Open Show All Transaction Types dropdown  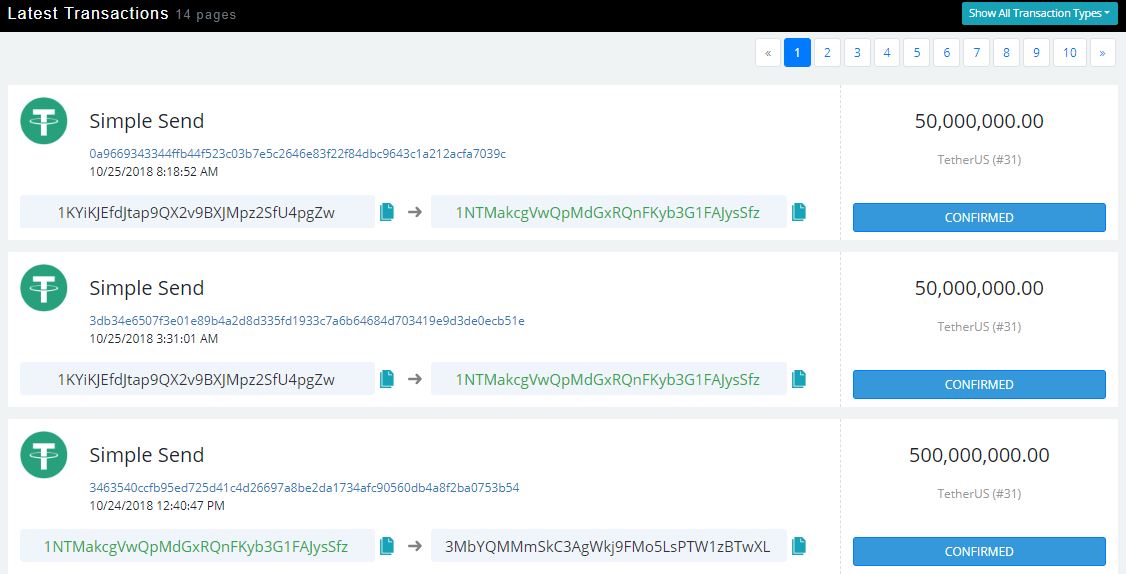1039,14
